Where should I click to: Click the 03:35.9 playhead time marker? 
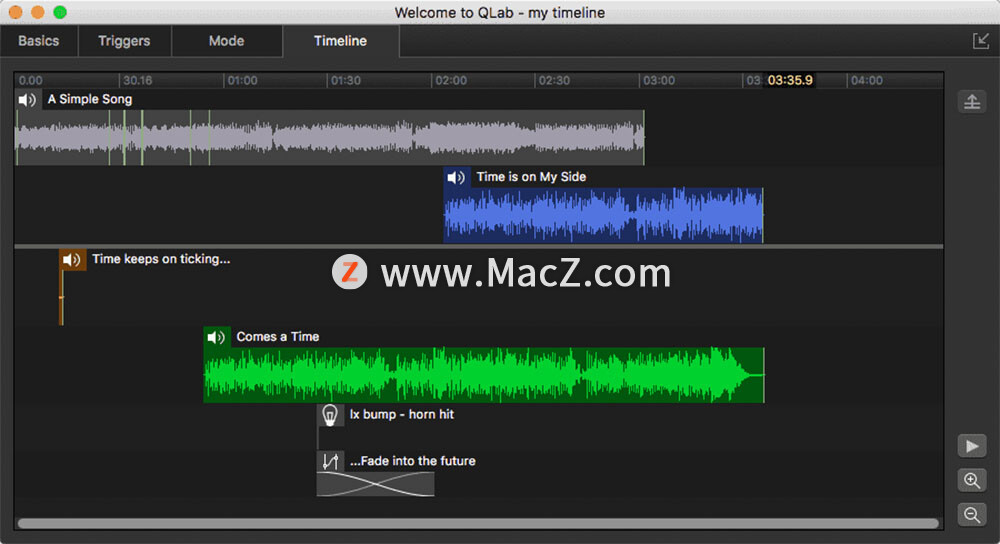790,80
